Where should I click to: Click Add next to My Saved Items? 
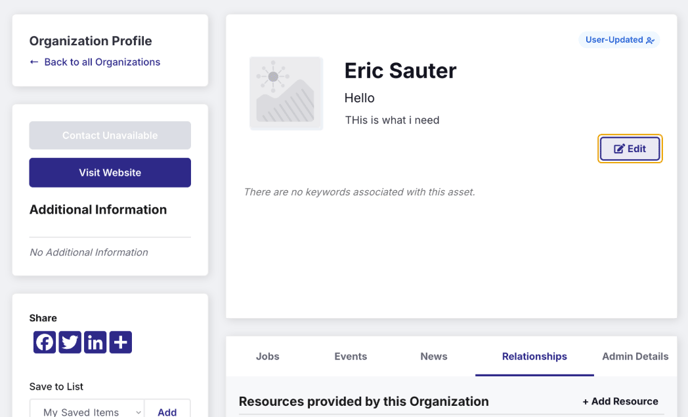167,412
